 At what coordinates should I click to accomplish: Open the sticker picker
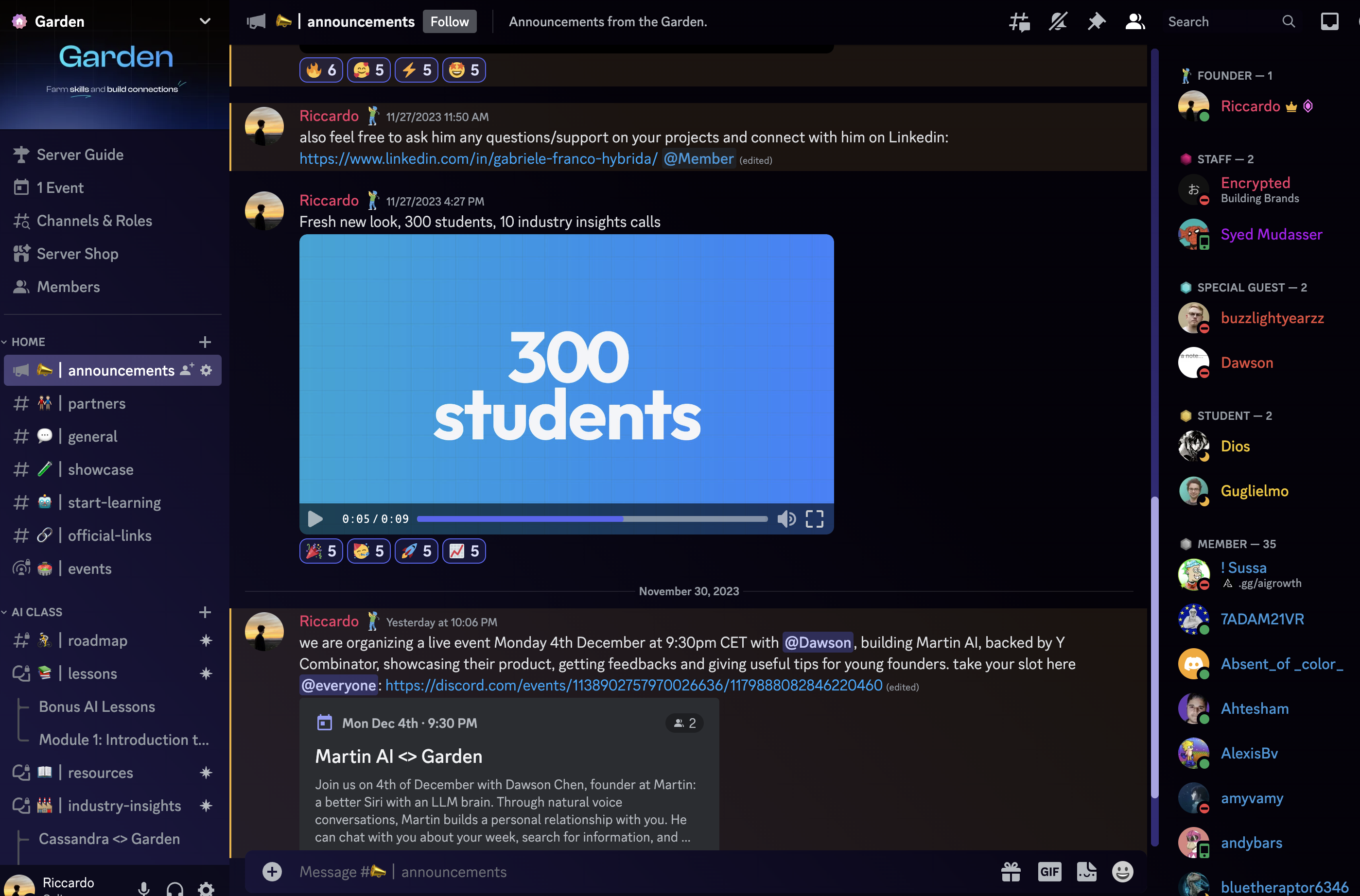click(x=1086, y=871)
